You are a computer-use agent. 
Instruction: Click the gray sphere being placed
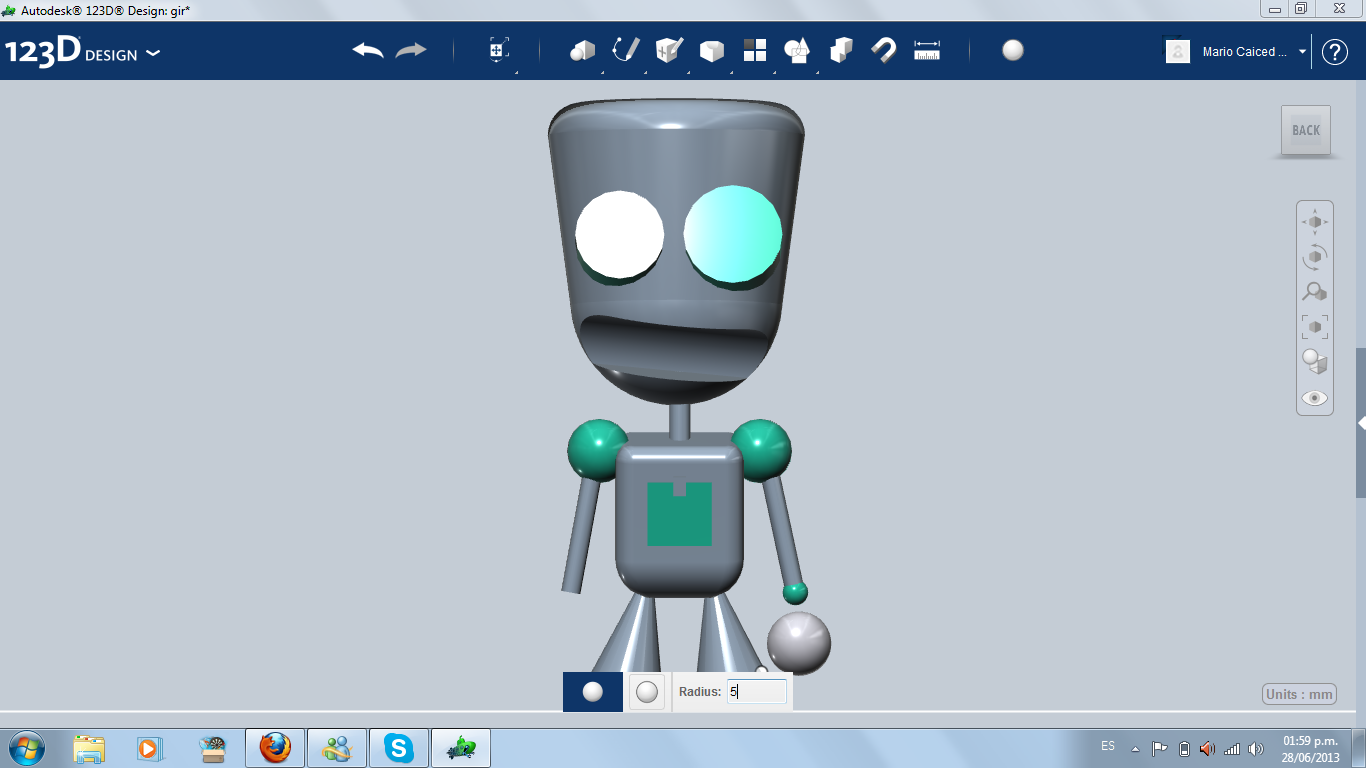point(799,643)
